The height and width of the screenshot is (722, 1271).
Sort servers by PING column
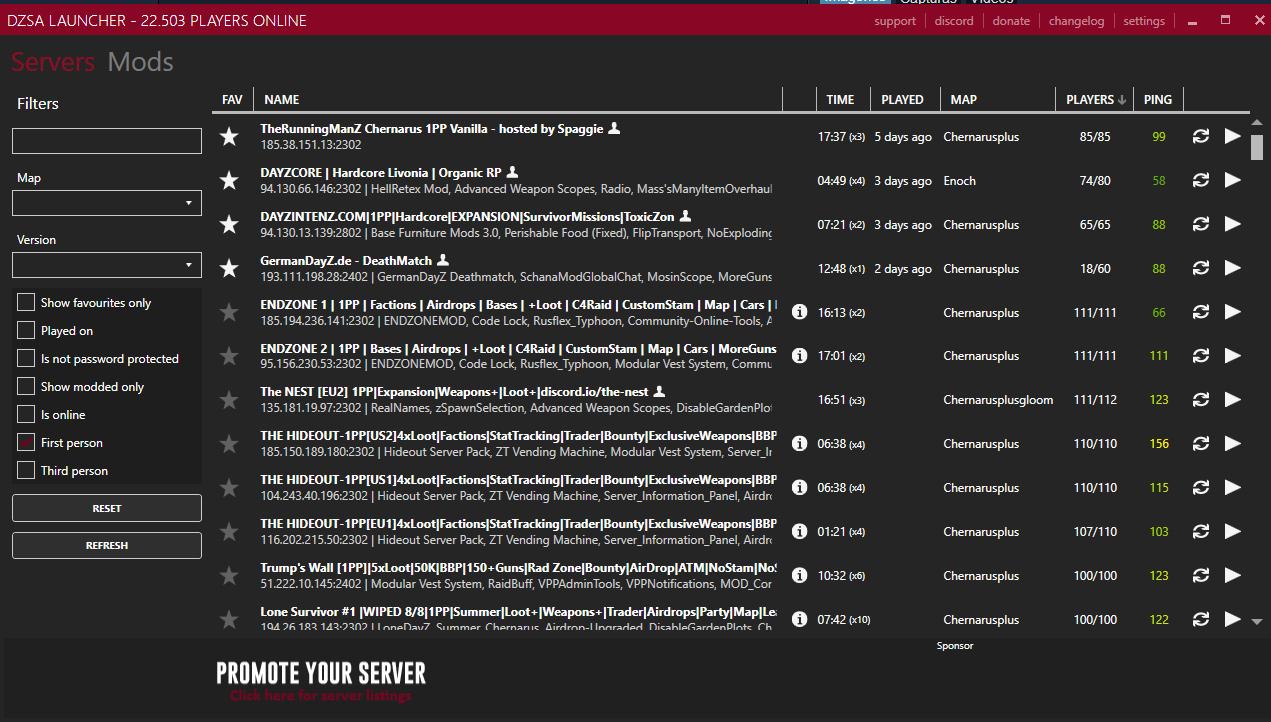1158,99
